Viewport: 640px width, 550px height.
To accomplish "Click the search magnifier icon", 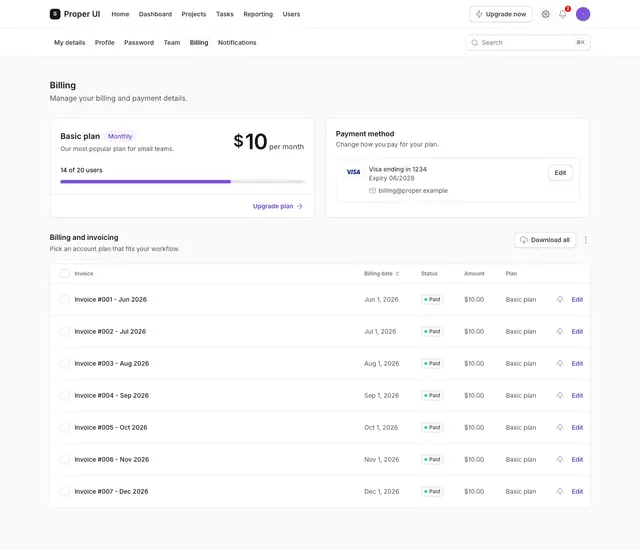I will (x=474, y=42).
